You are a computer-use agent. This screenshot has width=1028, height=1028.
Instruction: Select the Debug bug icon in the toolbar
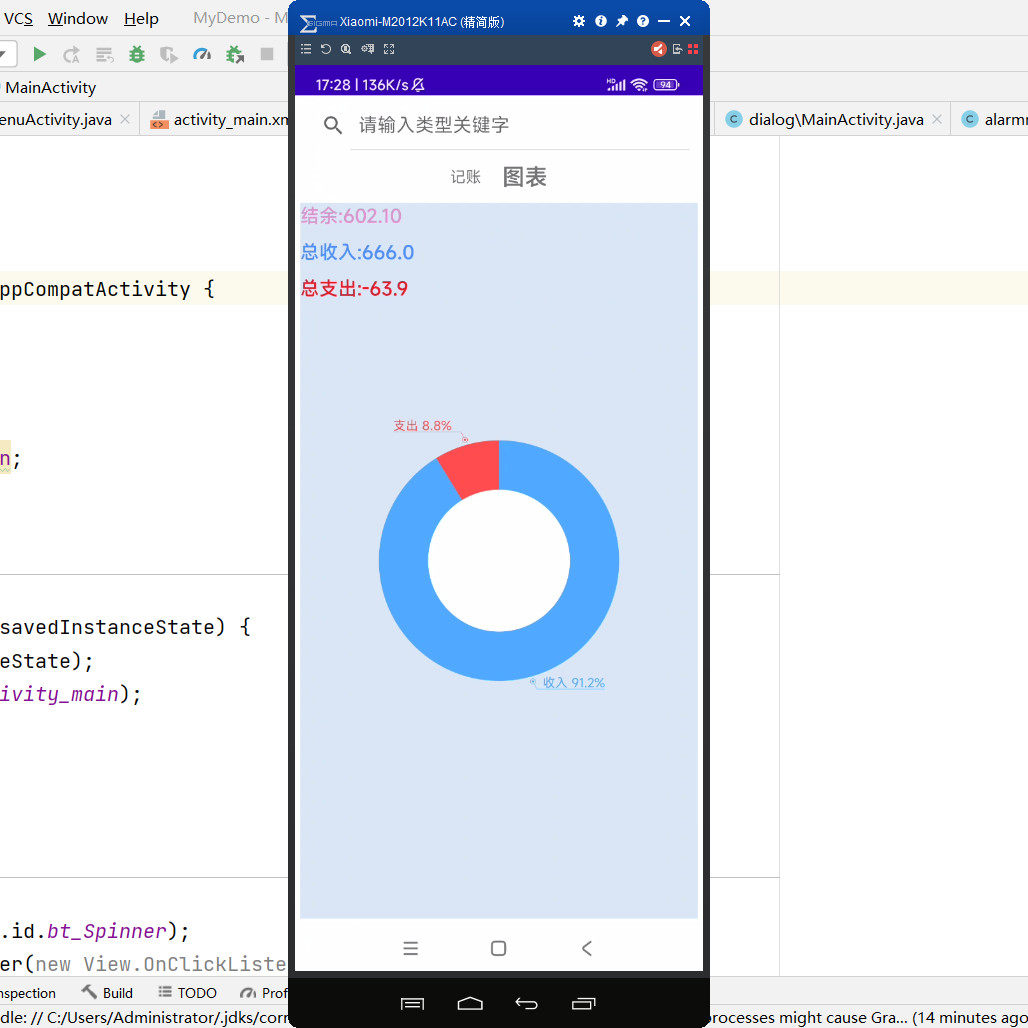(136, 54)
